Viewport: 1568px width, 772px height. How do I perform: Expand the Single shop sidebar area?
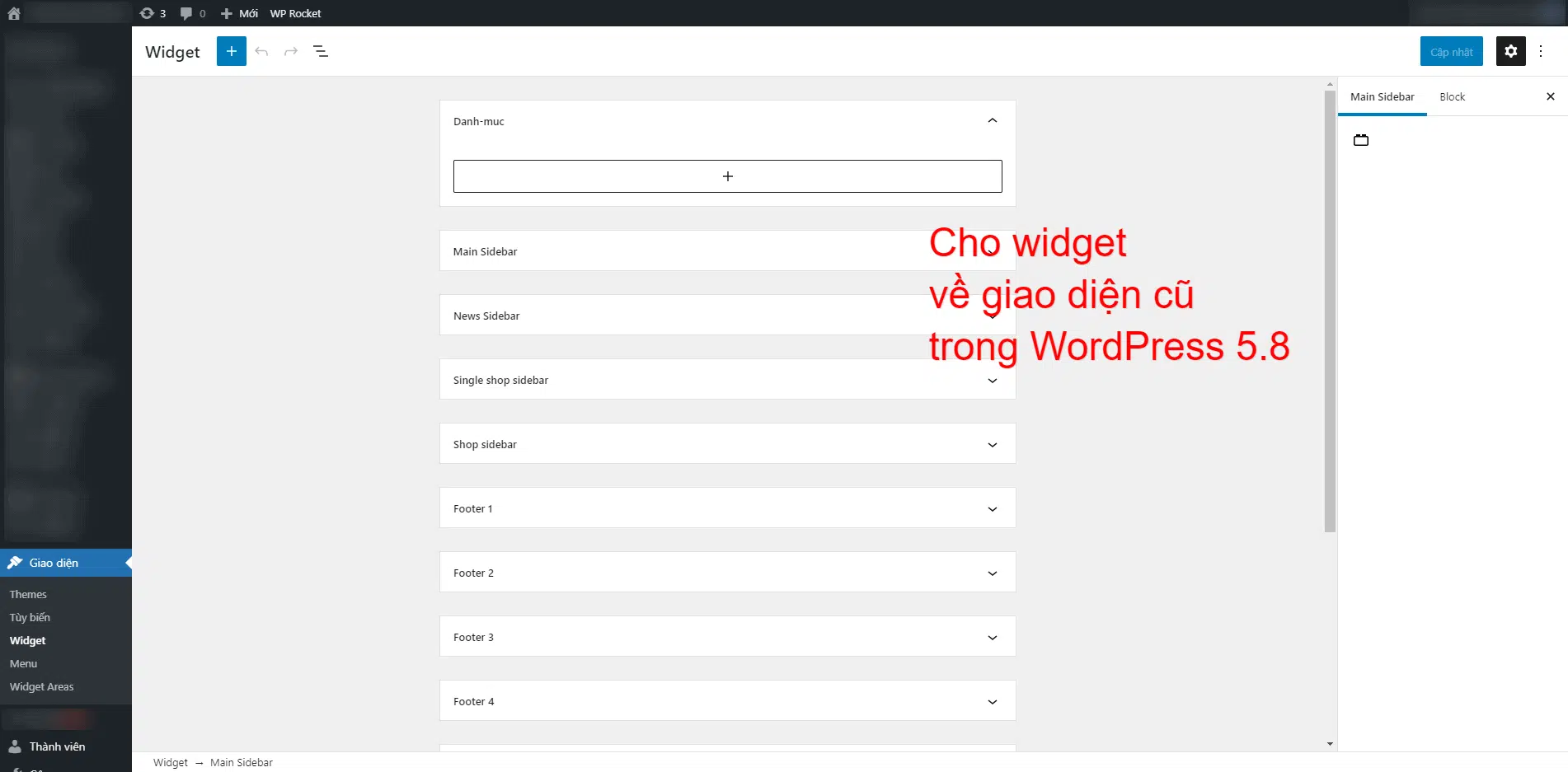[993, 381]
